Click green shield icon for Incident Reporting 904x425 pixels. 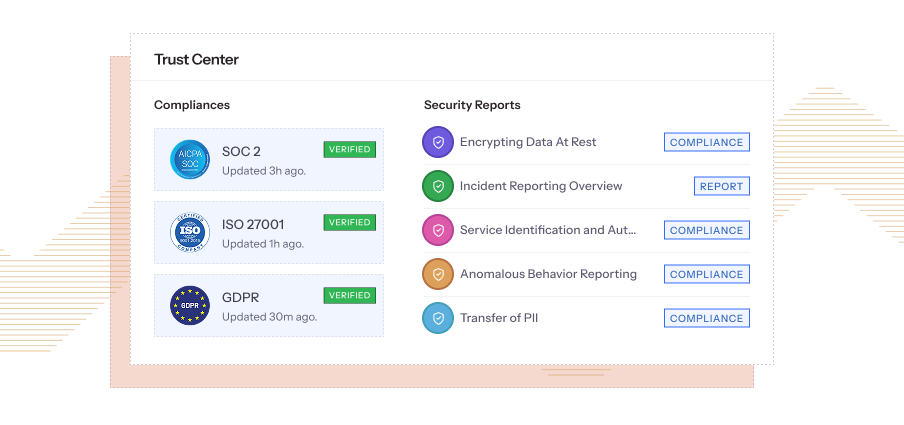[x=438, y=186]
